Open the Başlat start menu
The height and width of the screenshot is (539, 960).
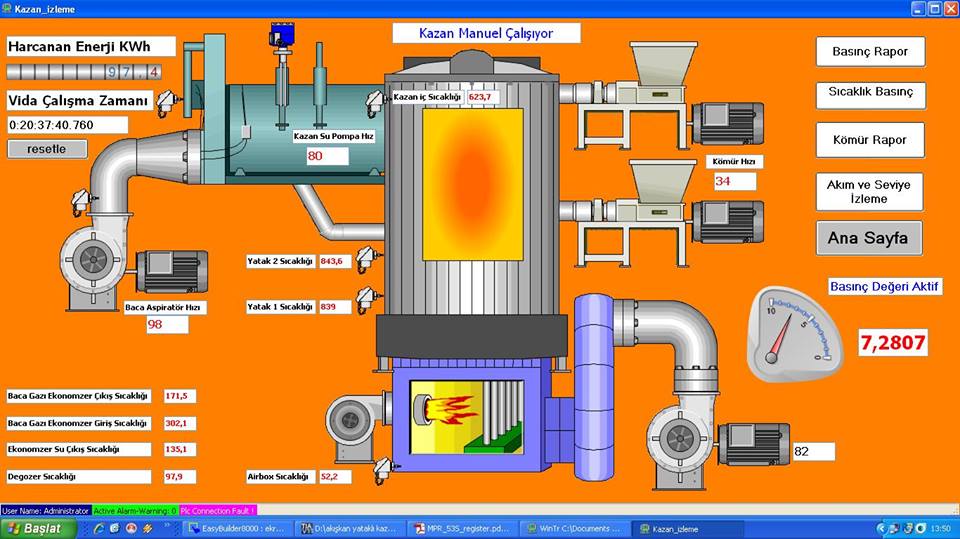tap(34, 528)
